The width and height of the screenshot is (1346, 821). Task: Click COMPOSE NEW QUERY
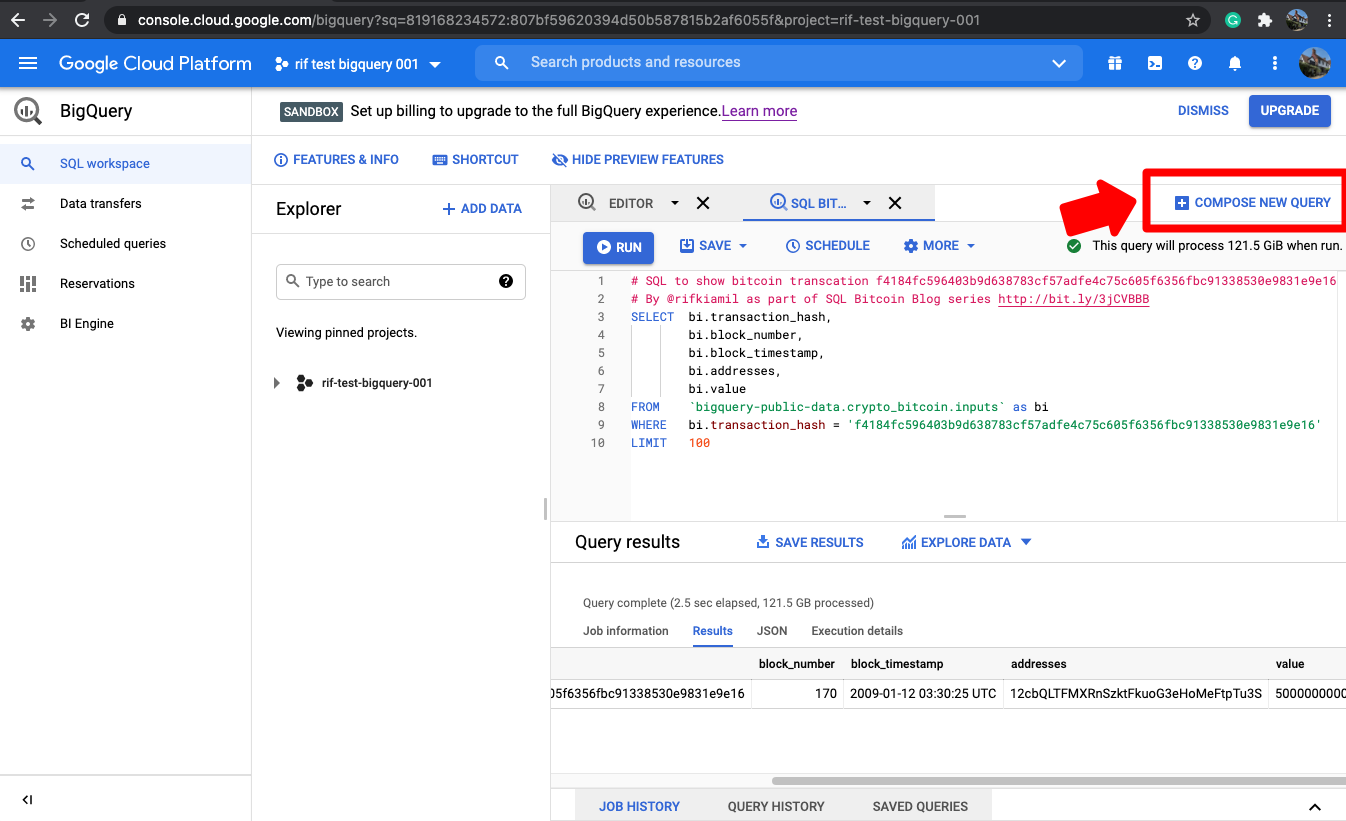(x=1252, y=203)
